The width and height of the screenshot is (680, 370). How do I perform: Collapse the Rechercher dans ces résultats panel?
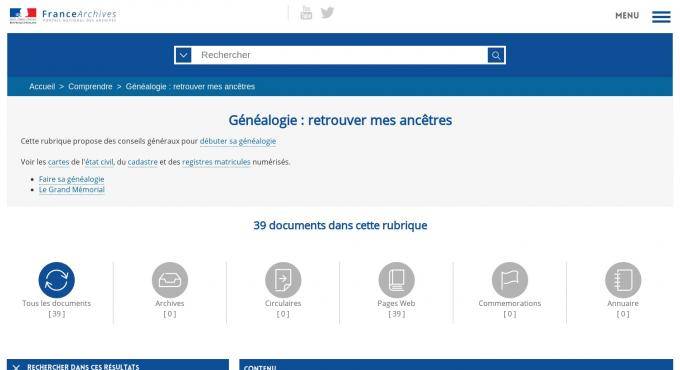tap(118, 365)
